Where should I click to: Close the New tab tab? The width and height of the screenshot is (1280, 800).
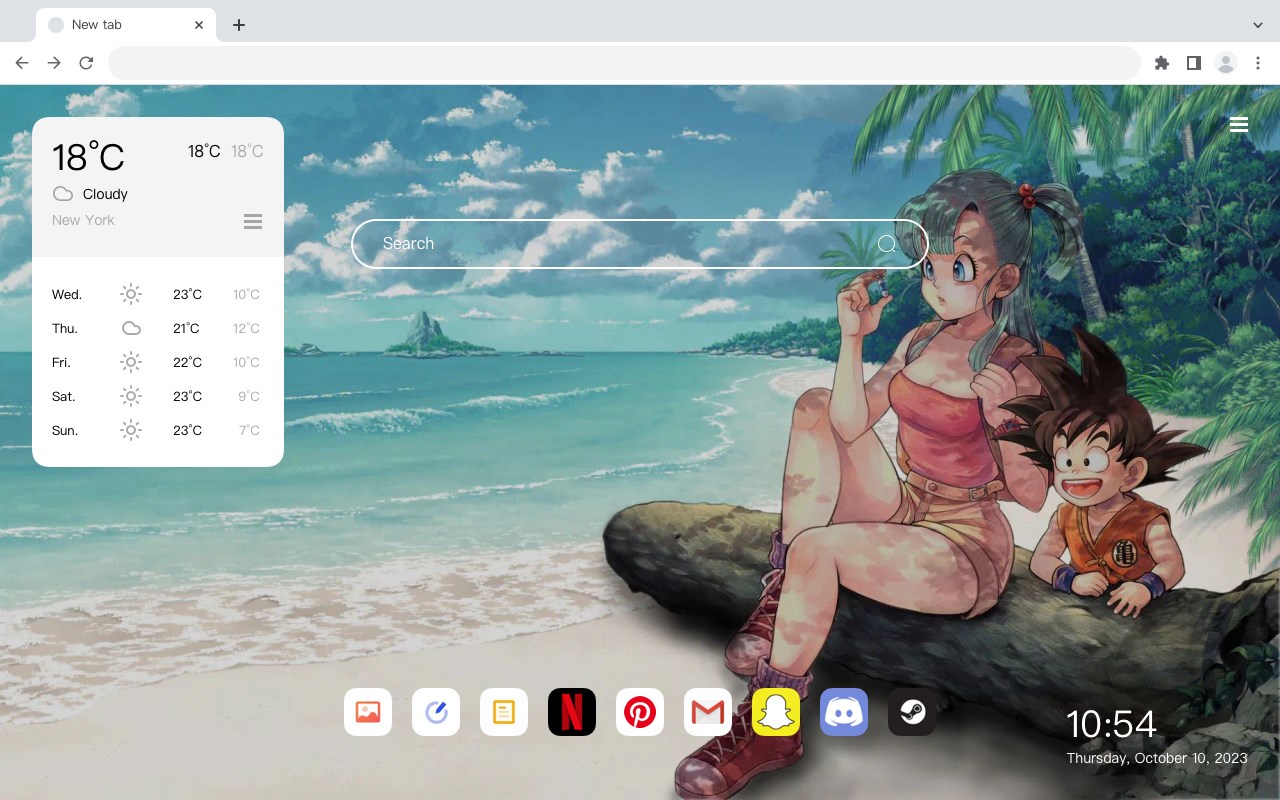click(200, 25)
